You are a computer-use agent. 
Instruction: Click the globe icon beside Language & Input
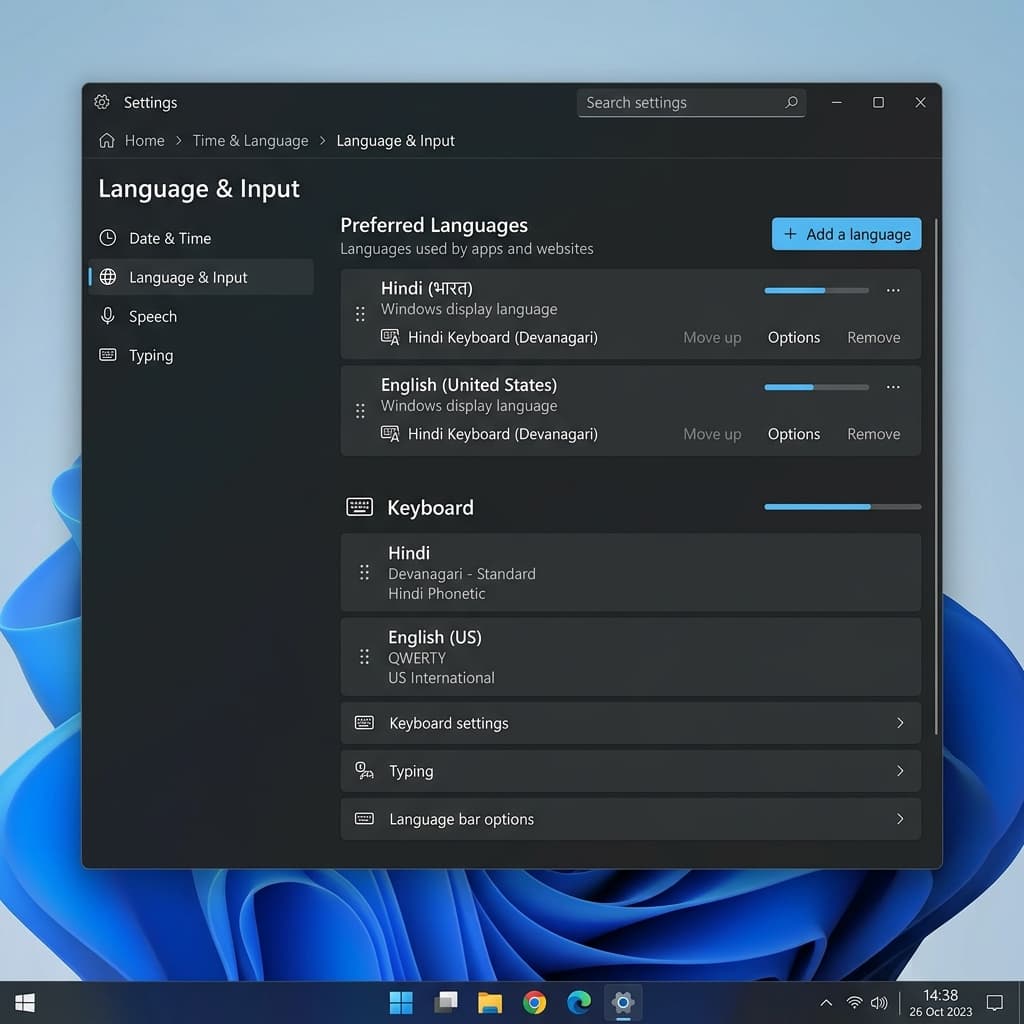click(x=108, y=277)
